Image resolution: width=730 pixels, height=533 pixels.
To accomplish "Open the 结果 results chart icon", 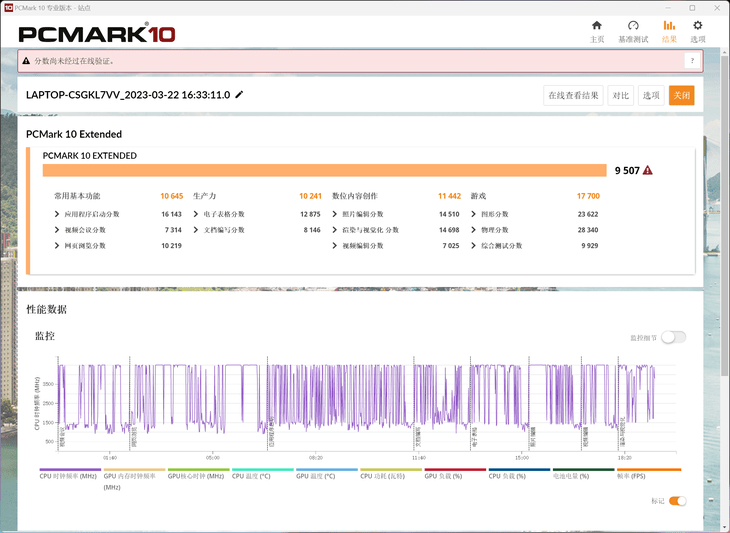I will [669, 25].
